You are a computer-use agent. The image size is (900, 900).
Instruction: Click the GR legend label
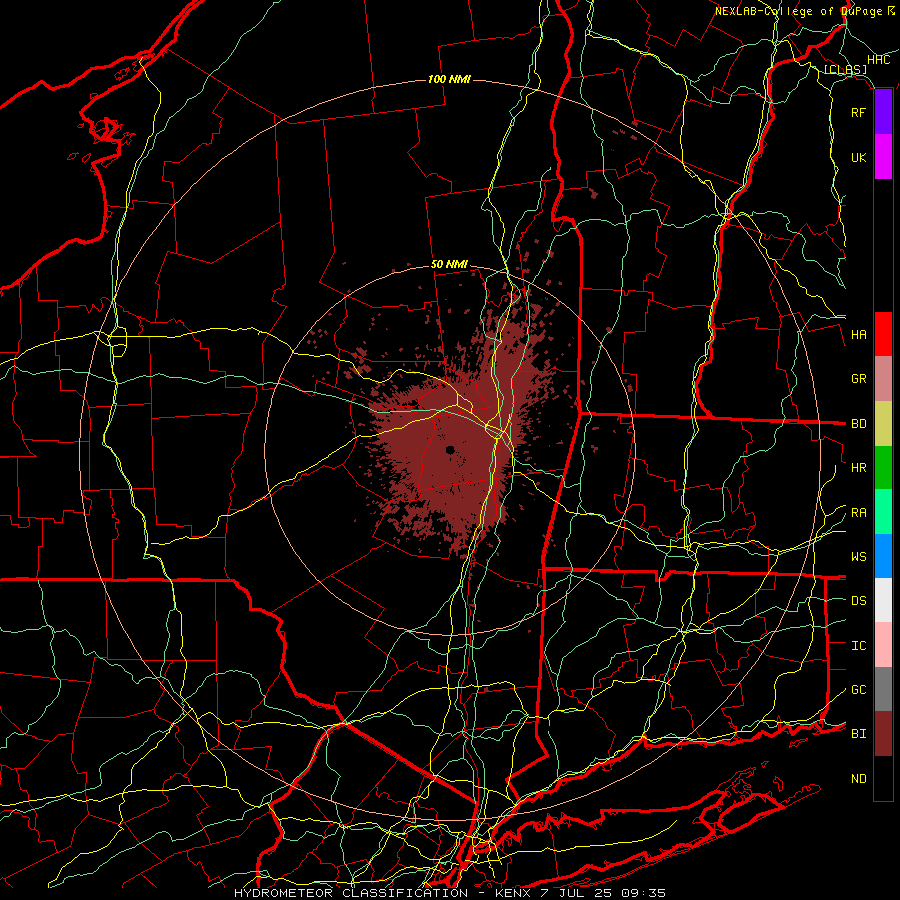(x=859, y=379)
